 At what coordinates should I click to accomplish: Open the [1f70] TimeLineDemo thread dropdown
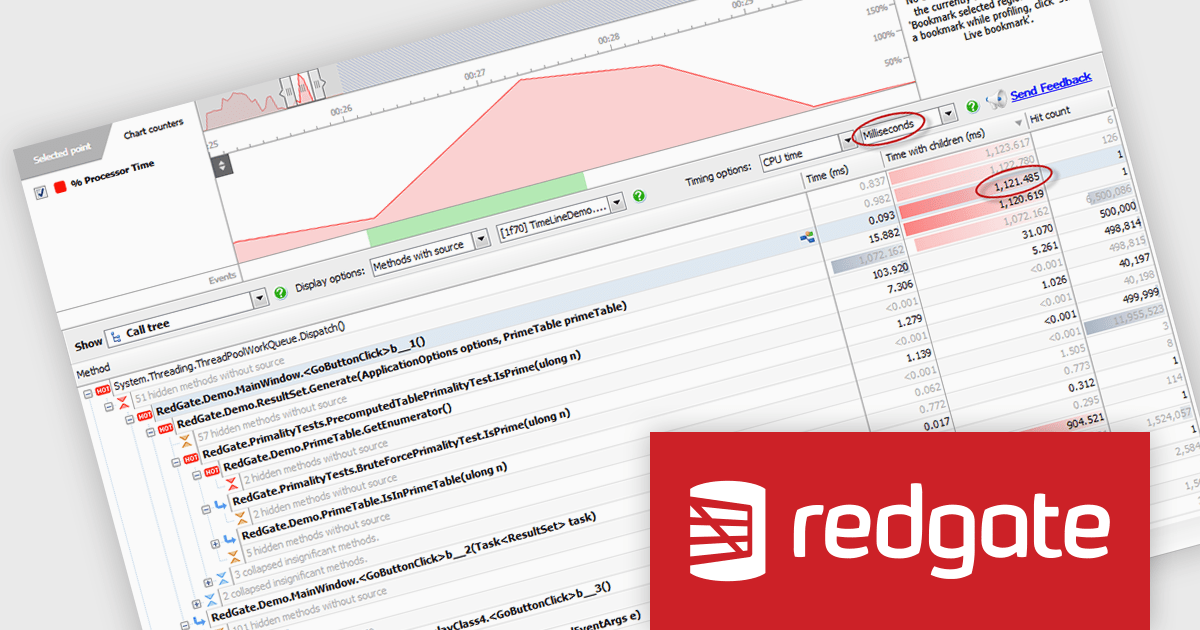click(562, 218)
